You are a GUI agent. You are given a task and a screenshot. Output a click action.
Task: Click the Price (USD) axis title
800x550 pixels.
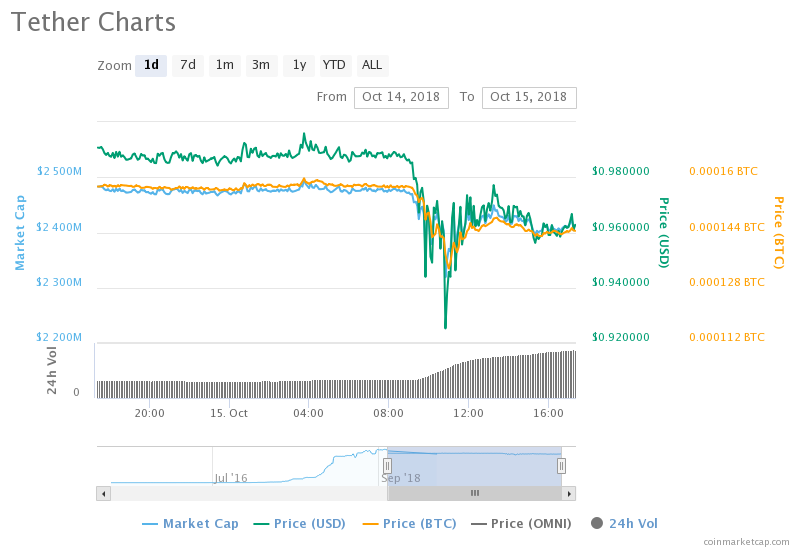pyautogui.click(x=663, y=233)
